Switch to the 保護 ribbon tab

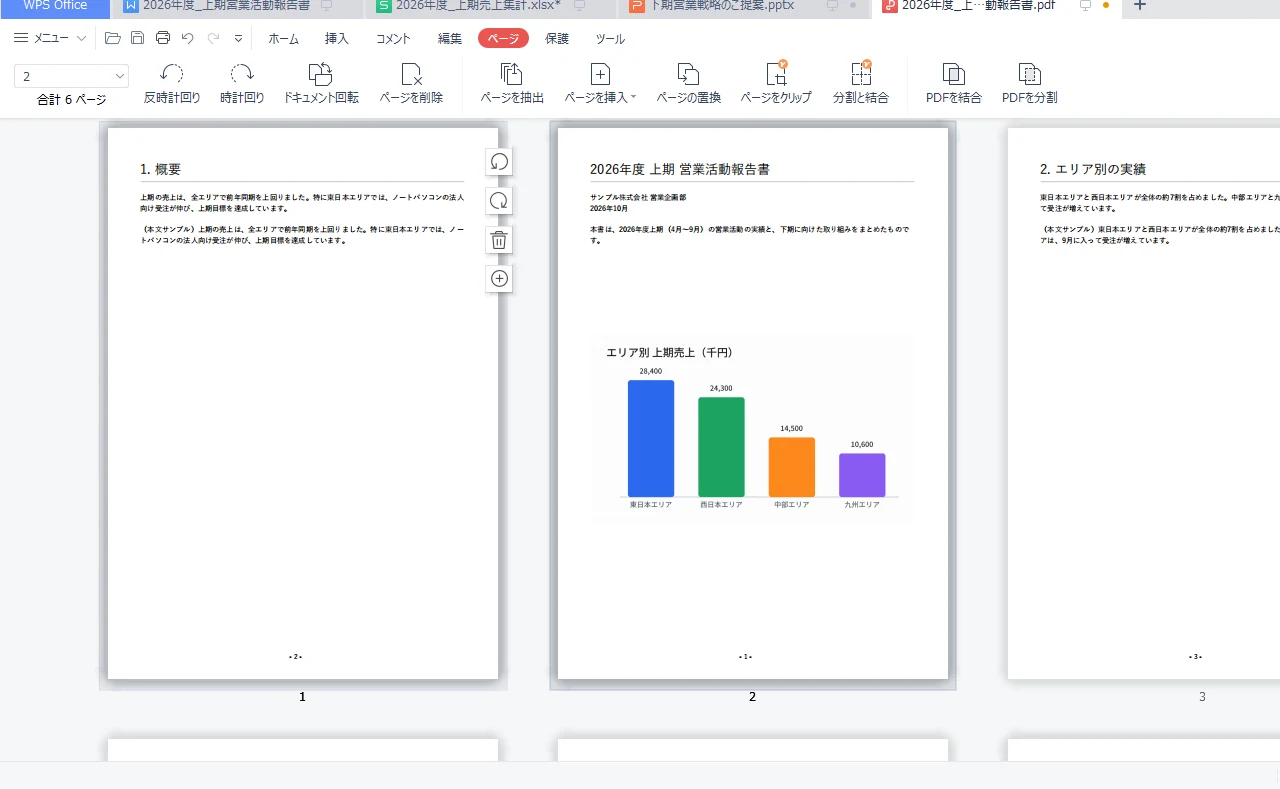point(557,39)
